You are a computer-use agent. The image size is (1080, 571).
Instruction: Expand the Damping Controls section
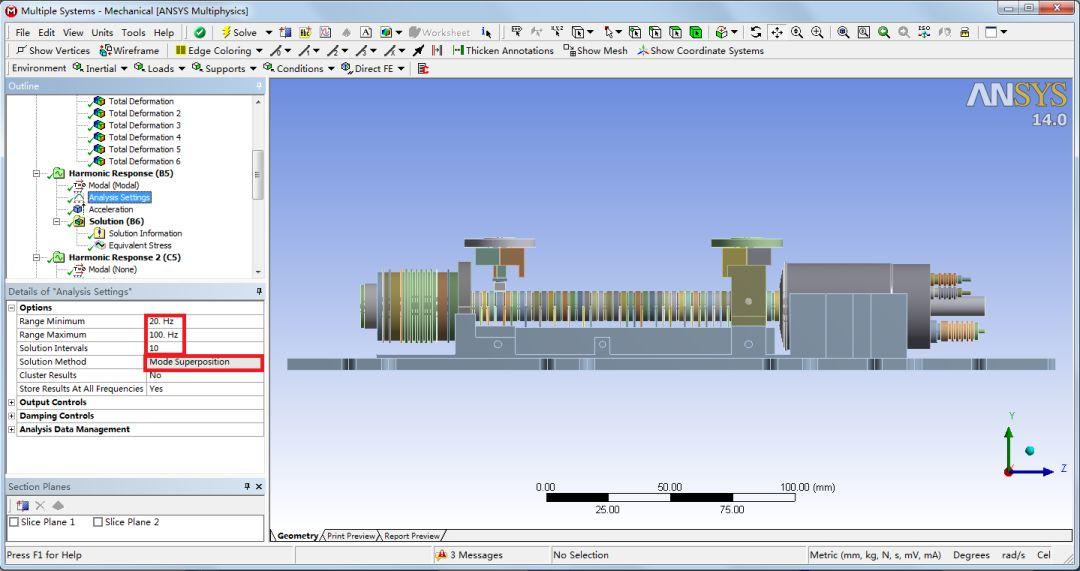12,416
